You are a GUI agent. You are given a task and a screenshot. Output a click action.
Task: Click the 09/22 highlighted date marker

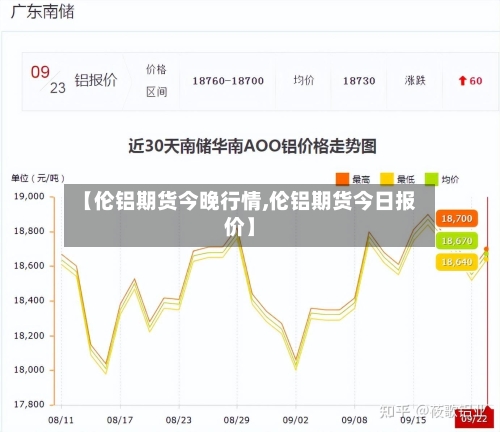coord(474,418)
